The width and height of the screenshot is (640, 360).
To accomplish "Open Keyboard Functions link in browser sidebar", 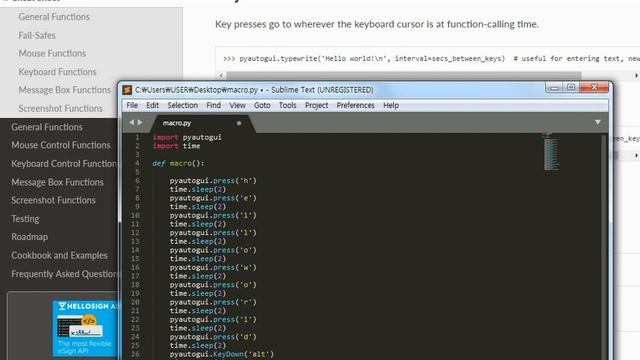I will point(57,72).
